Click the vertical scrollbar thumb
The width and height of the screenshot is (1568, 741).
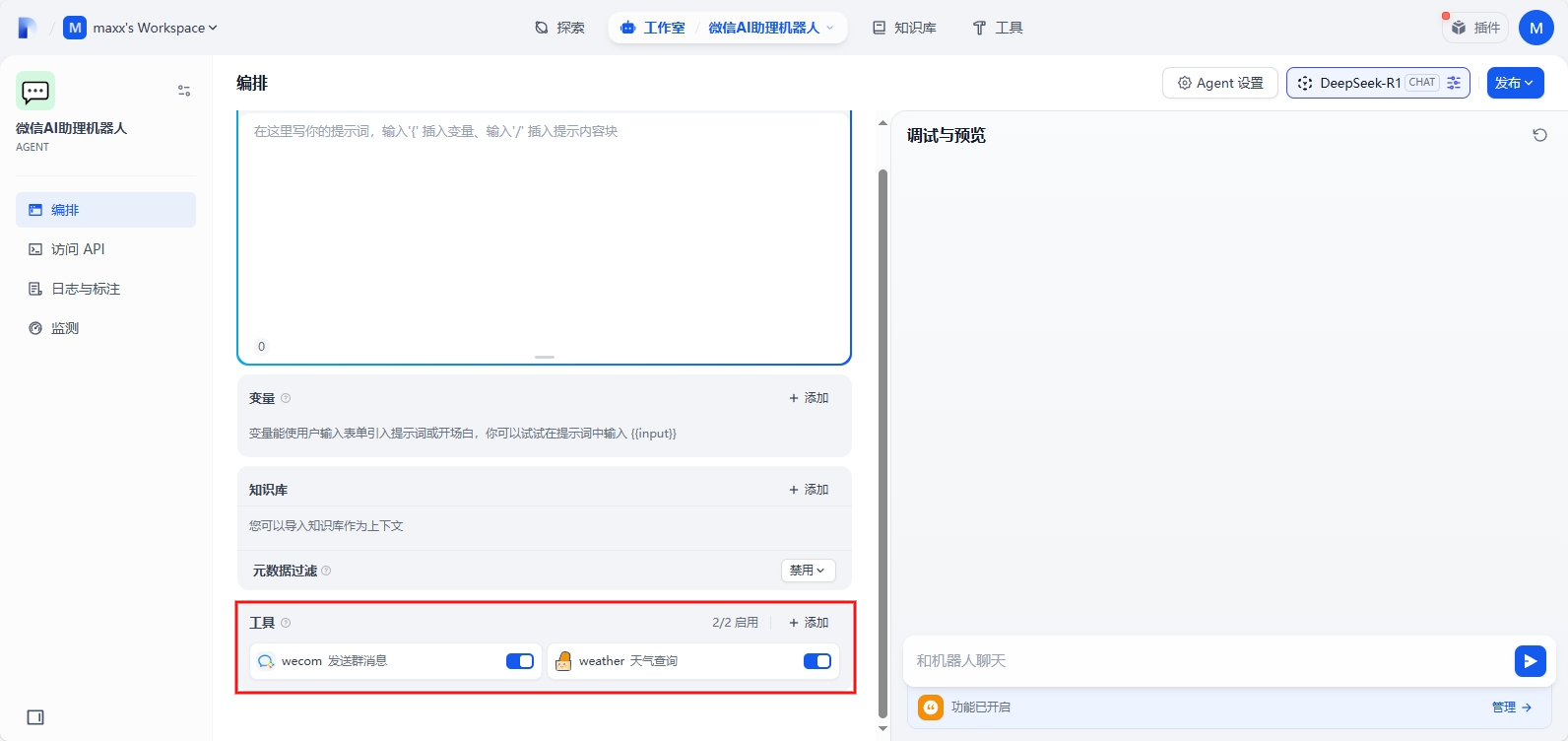pos(882,444)
